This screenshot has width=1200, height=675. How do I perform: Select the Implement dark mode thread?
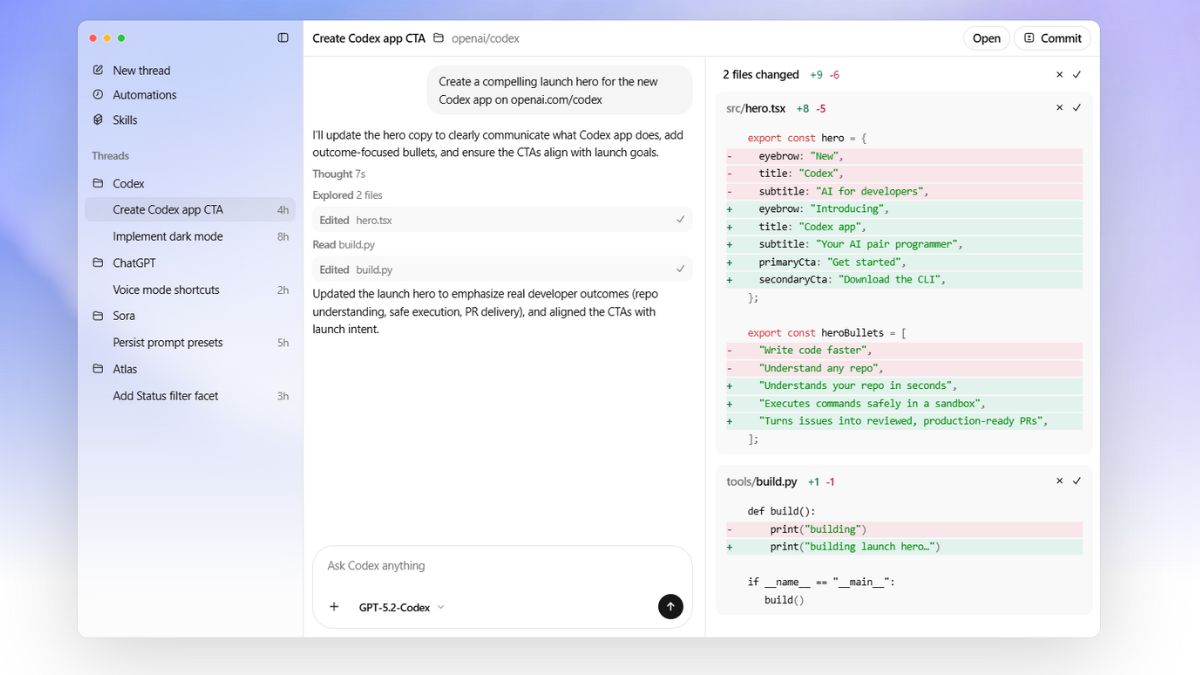tap(166, 236)
